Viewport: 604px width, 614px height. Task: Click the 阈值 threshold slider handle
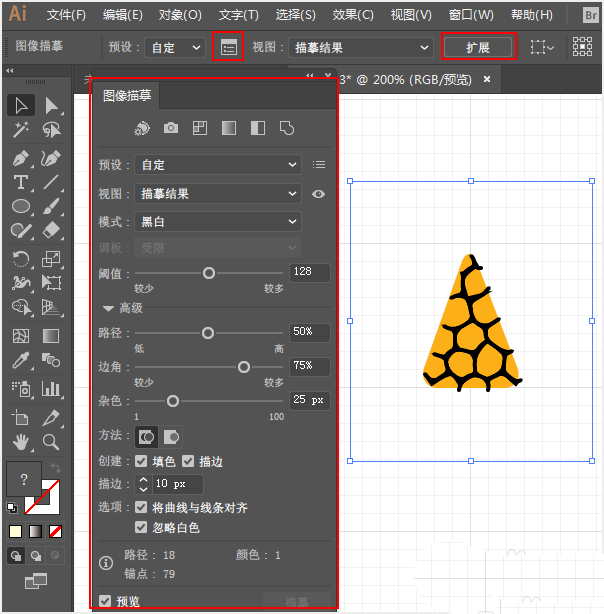(209, 273)
